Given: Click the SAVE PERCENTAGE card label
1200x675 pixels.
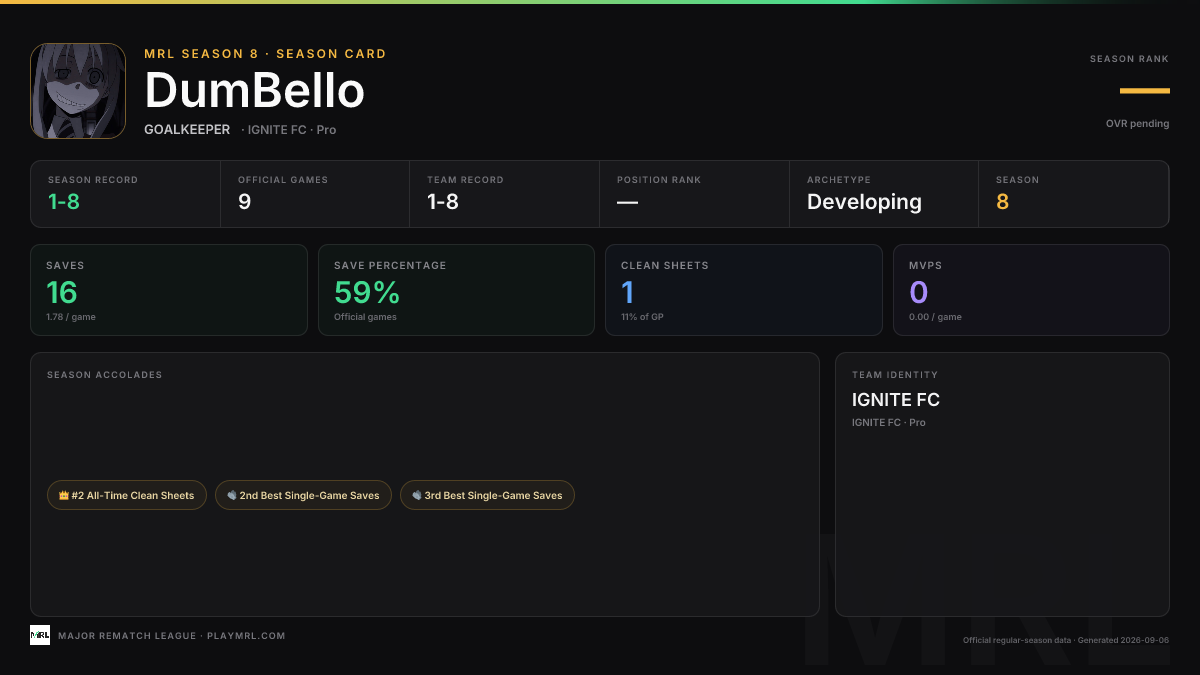Looking at the screenshot, I should (x=390, y=266).
